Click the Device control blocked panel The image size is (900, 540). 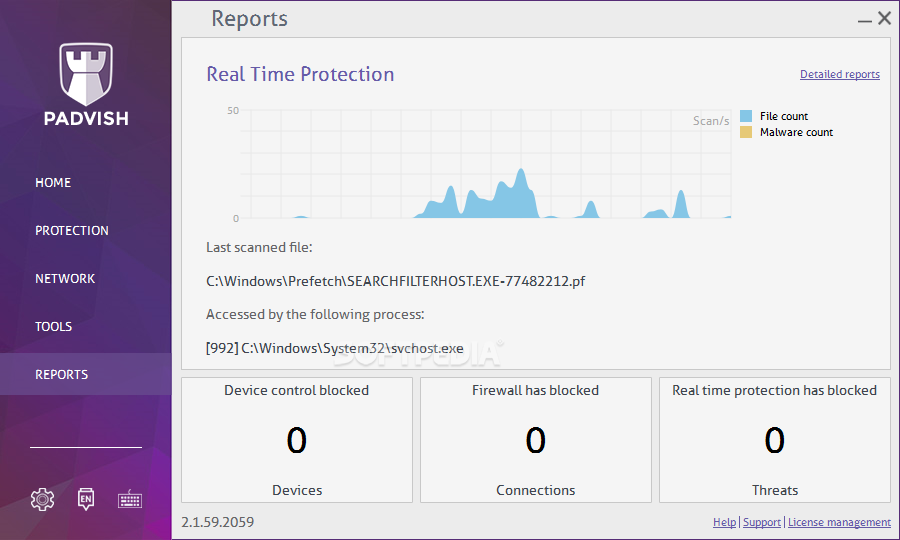[x=297, y=440]
